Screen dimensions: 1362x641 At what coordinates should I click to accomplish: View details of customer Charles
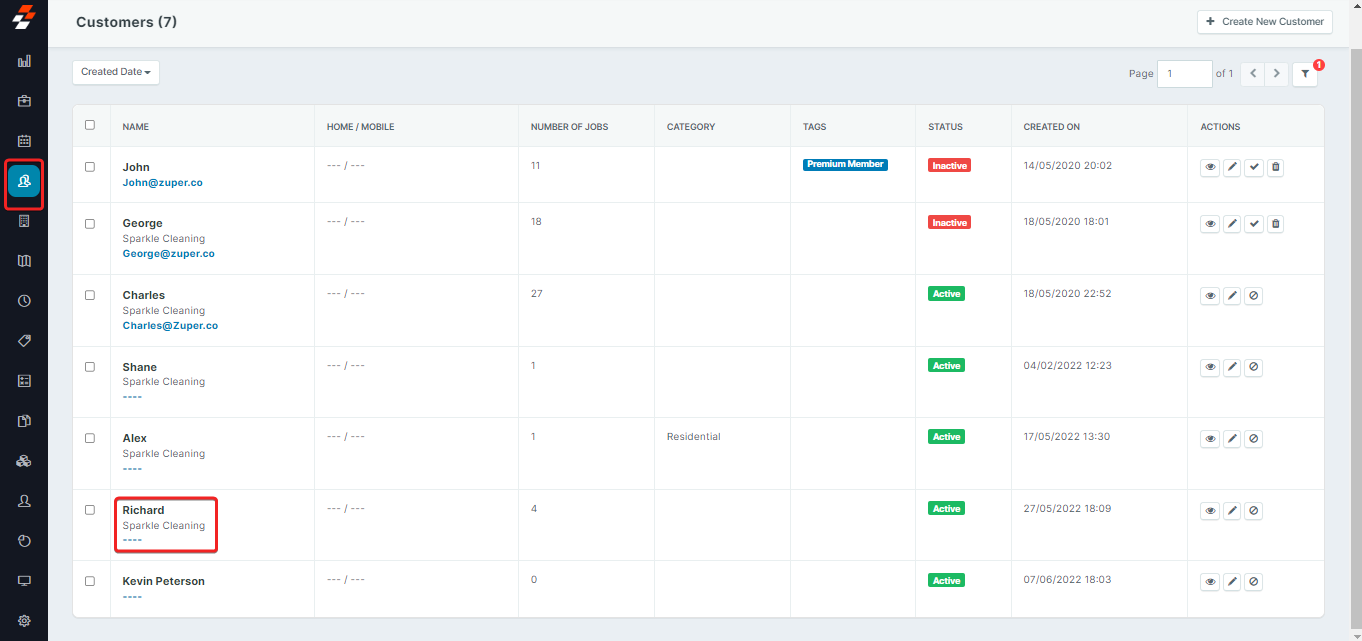(1209, 295)
